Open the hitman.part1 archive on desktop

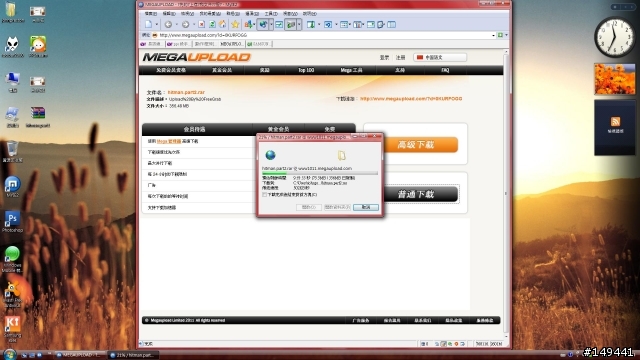pos(38,117)
